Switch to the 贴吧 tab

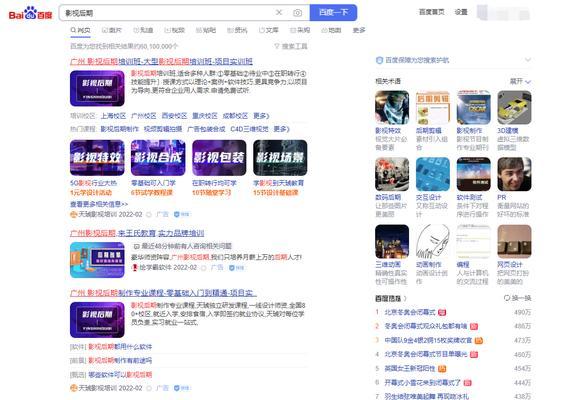click(206, 30)
